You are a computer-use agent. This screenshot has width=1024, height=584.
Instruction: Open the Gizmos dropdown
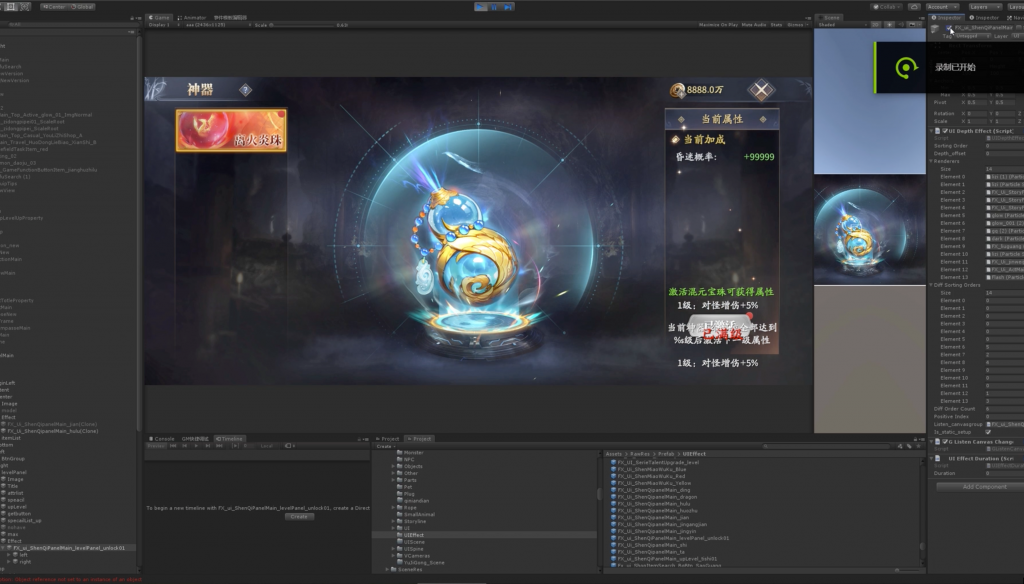click(x=797, y=25)
